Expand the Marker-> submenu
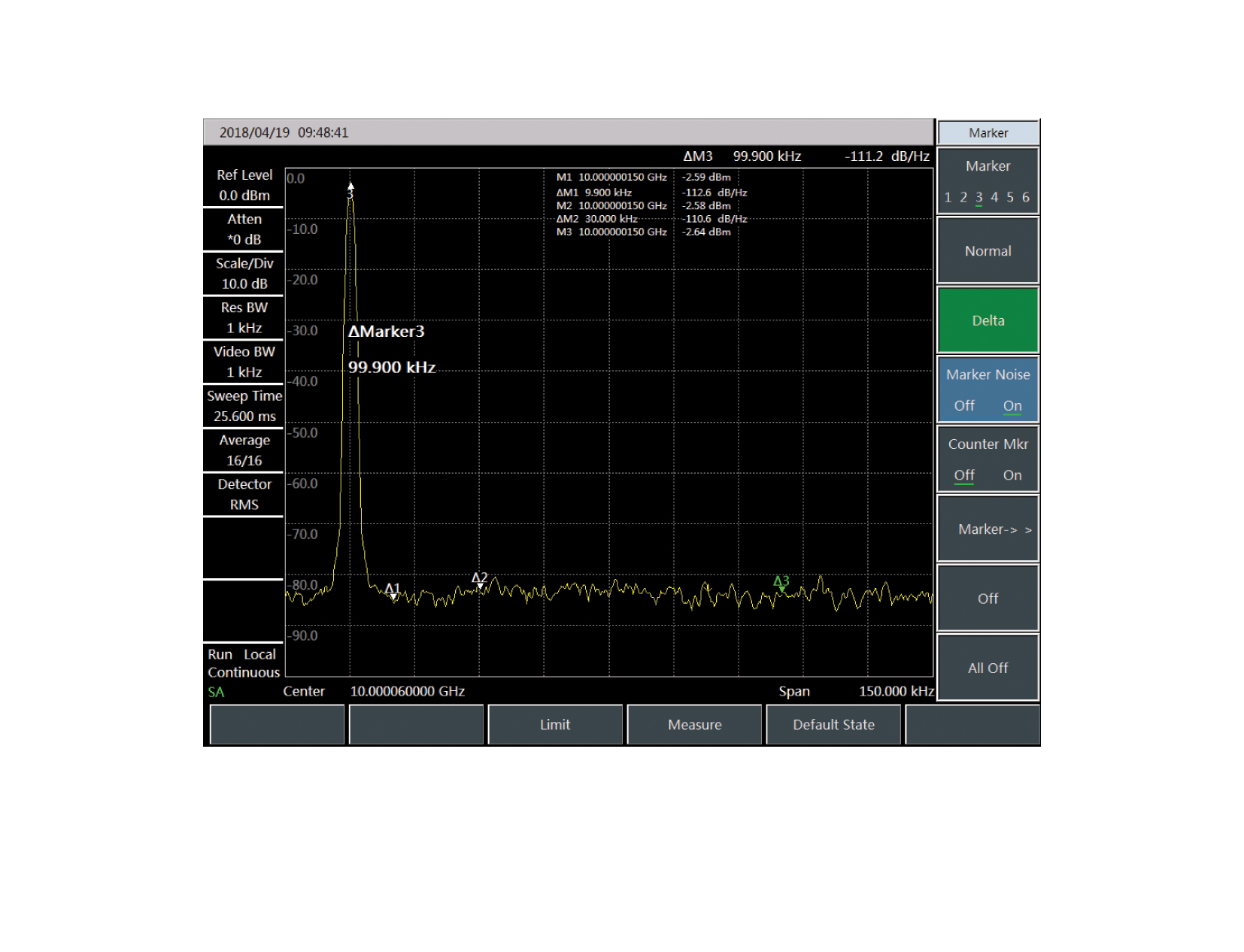1244x952 pixels. pyautogui.click(x=988, y=529)
